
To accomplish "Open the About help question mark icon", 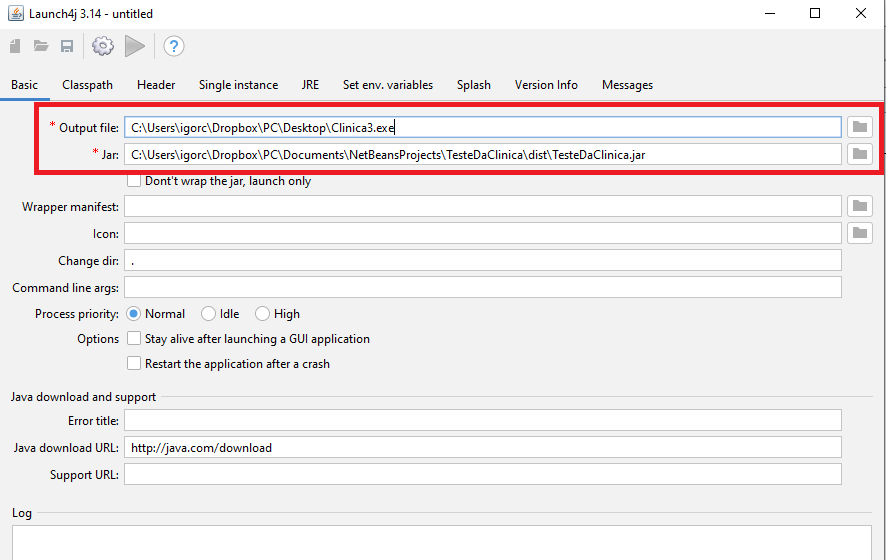I will [x=174, y=46].
